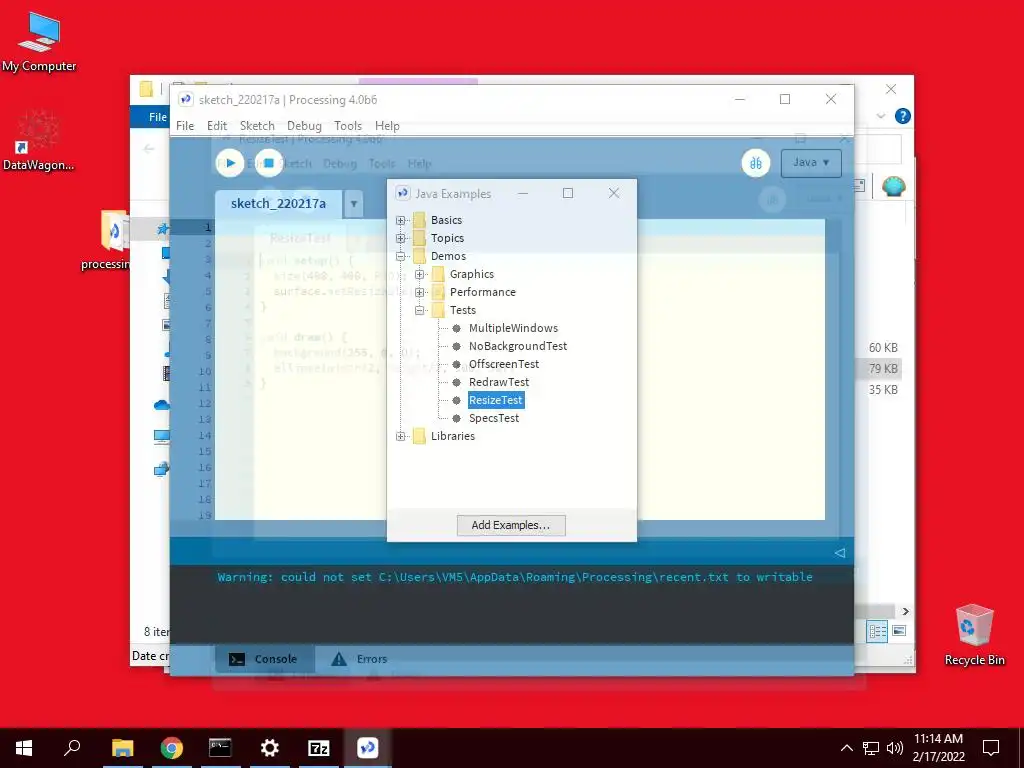Select the RedrawTest example
This screenshot has width=1024, height=768.
pos(499,382)
